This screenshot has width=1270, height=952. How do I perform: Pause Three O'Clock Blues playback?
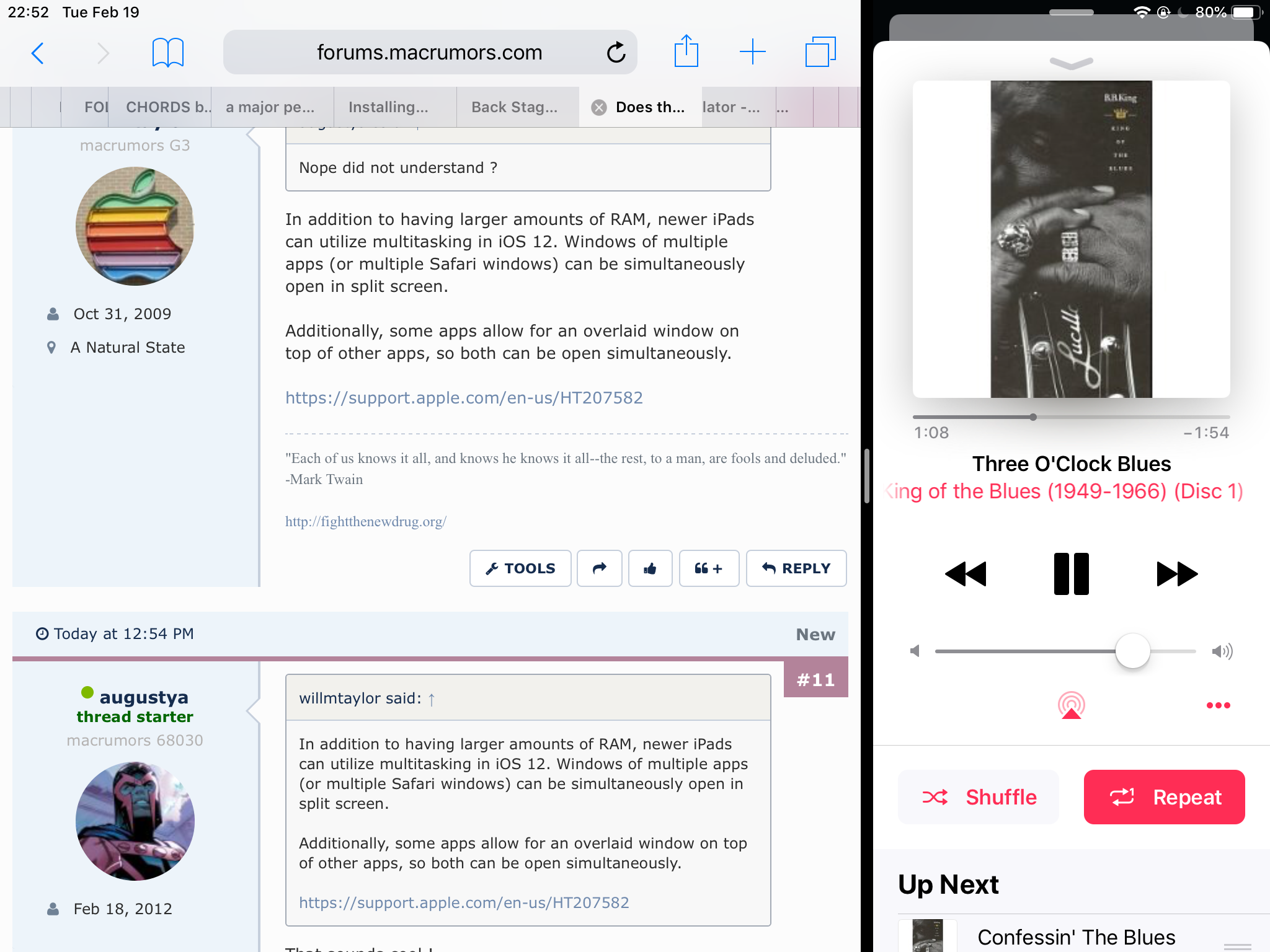coord(1071,574)
